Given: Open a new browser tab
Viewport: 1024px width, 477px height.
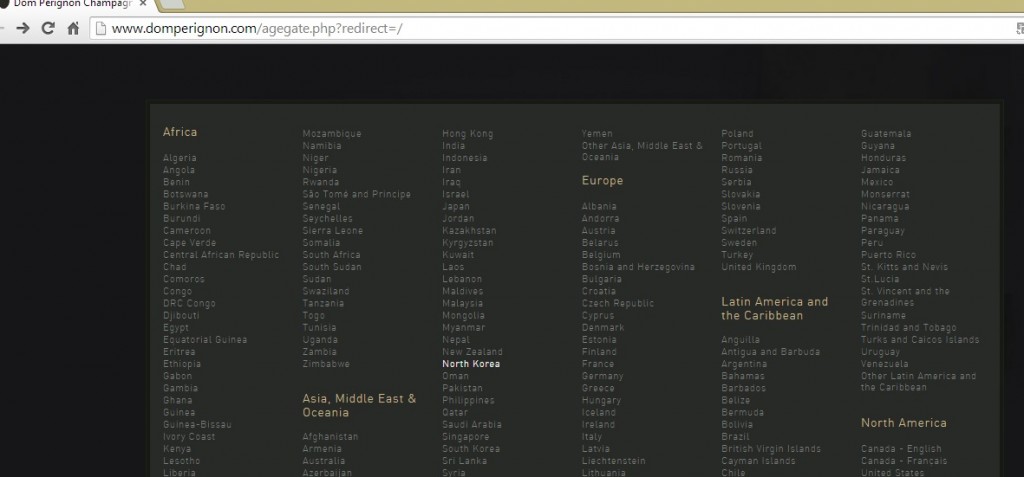Looking at the screenshot, I should (x=171, y=4).
